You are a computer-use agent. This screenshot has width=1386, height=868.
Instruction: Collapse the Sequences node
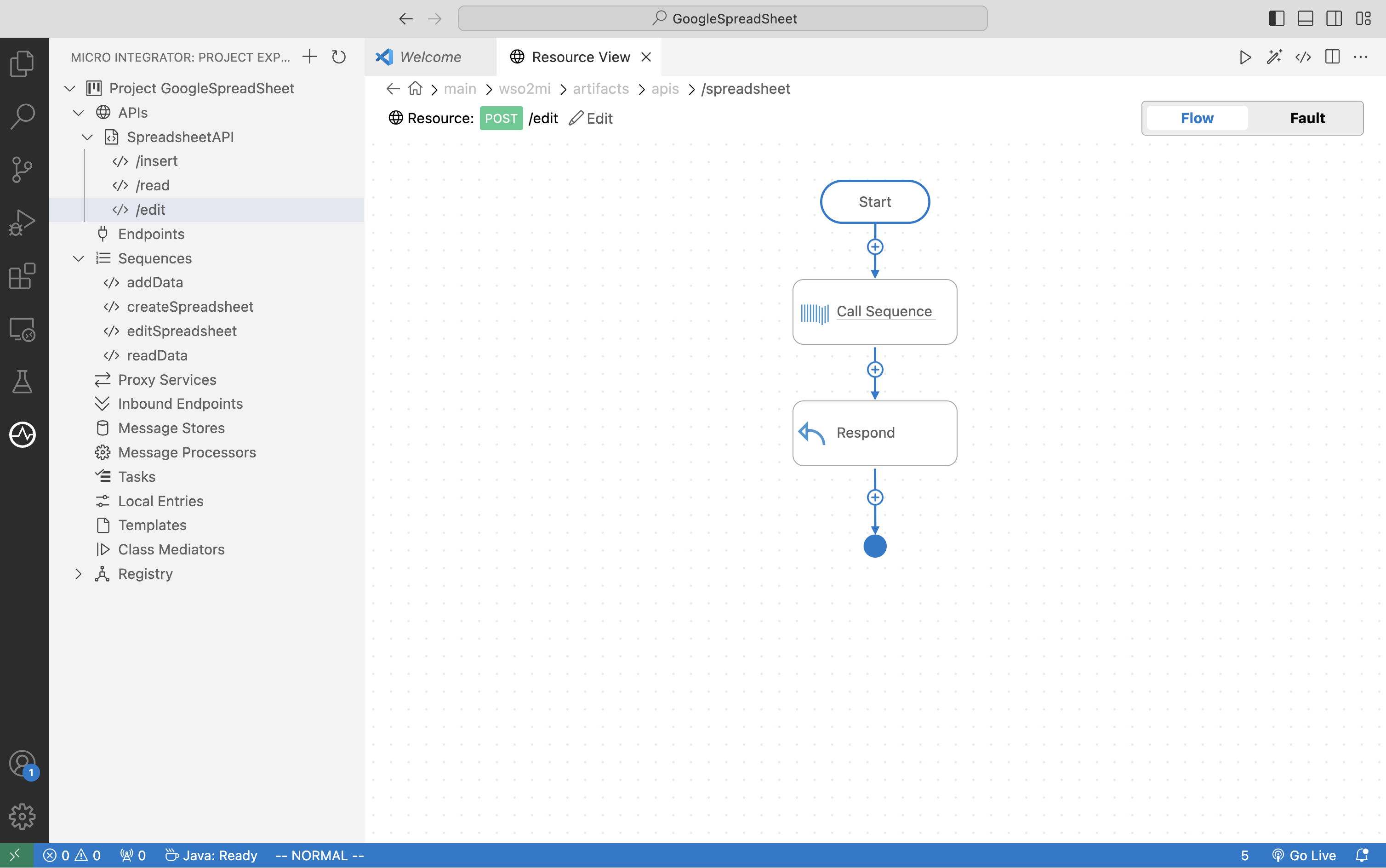(x=79, y=258)
